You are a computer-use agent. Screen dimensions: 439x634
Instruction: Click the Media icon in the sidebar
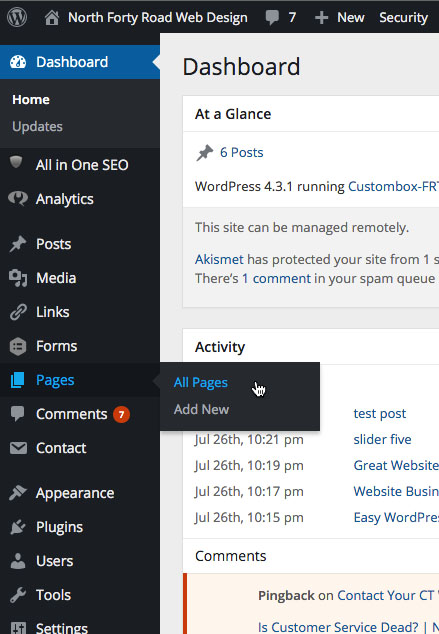[x=18, y=278]
